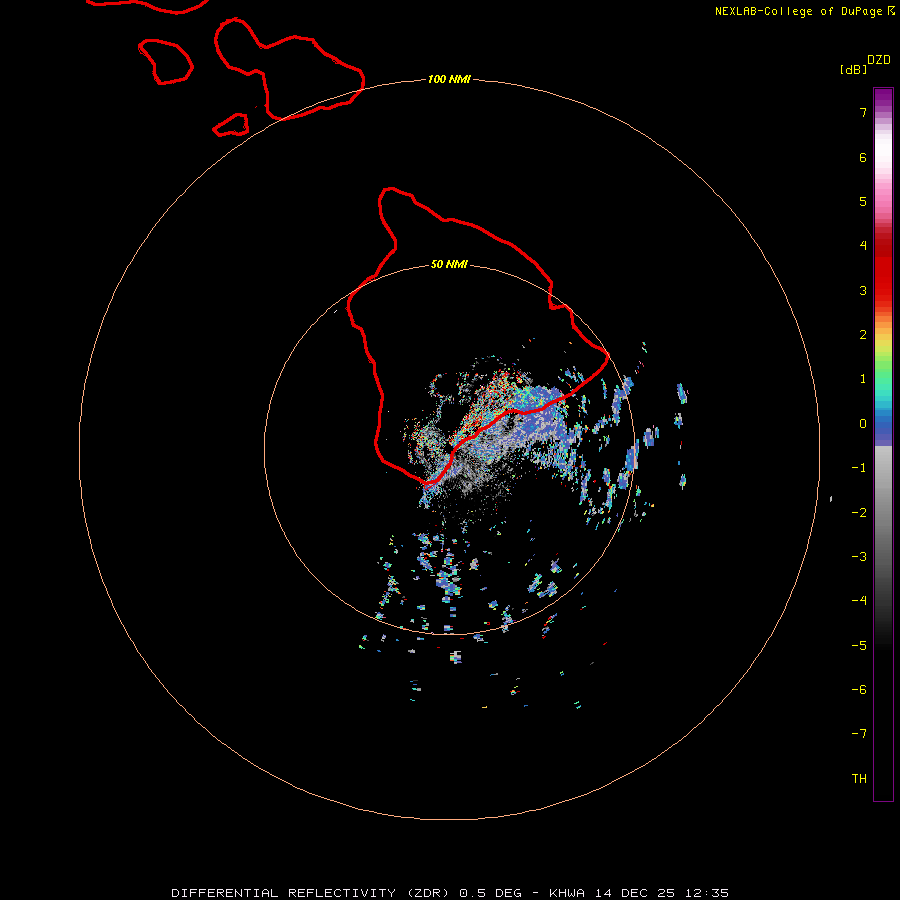
Task: Click the 0 value on the color scale
Action: point(863,424)
